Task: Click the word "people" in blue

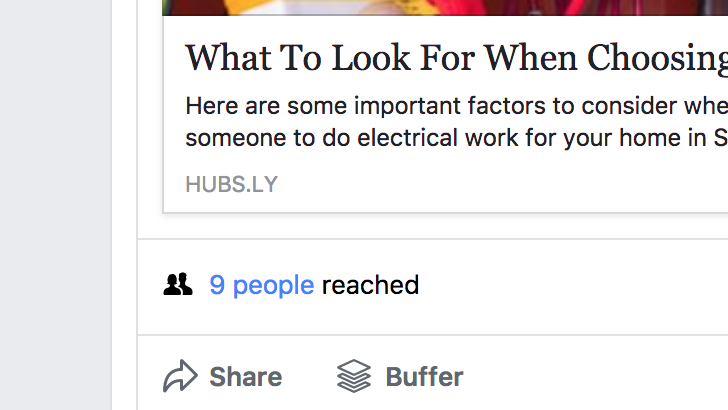Action: coord(273,286)
